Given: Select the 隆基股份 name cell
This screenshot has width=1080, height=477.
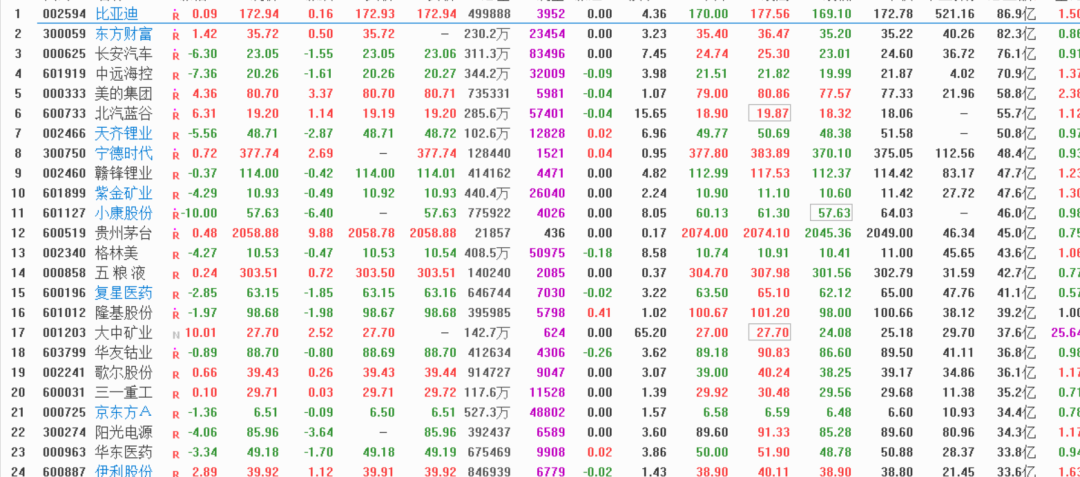Looking at the screenshot, I should 124,313.
